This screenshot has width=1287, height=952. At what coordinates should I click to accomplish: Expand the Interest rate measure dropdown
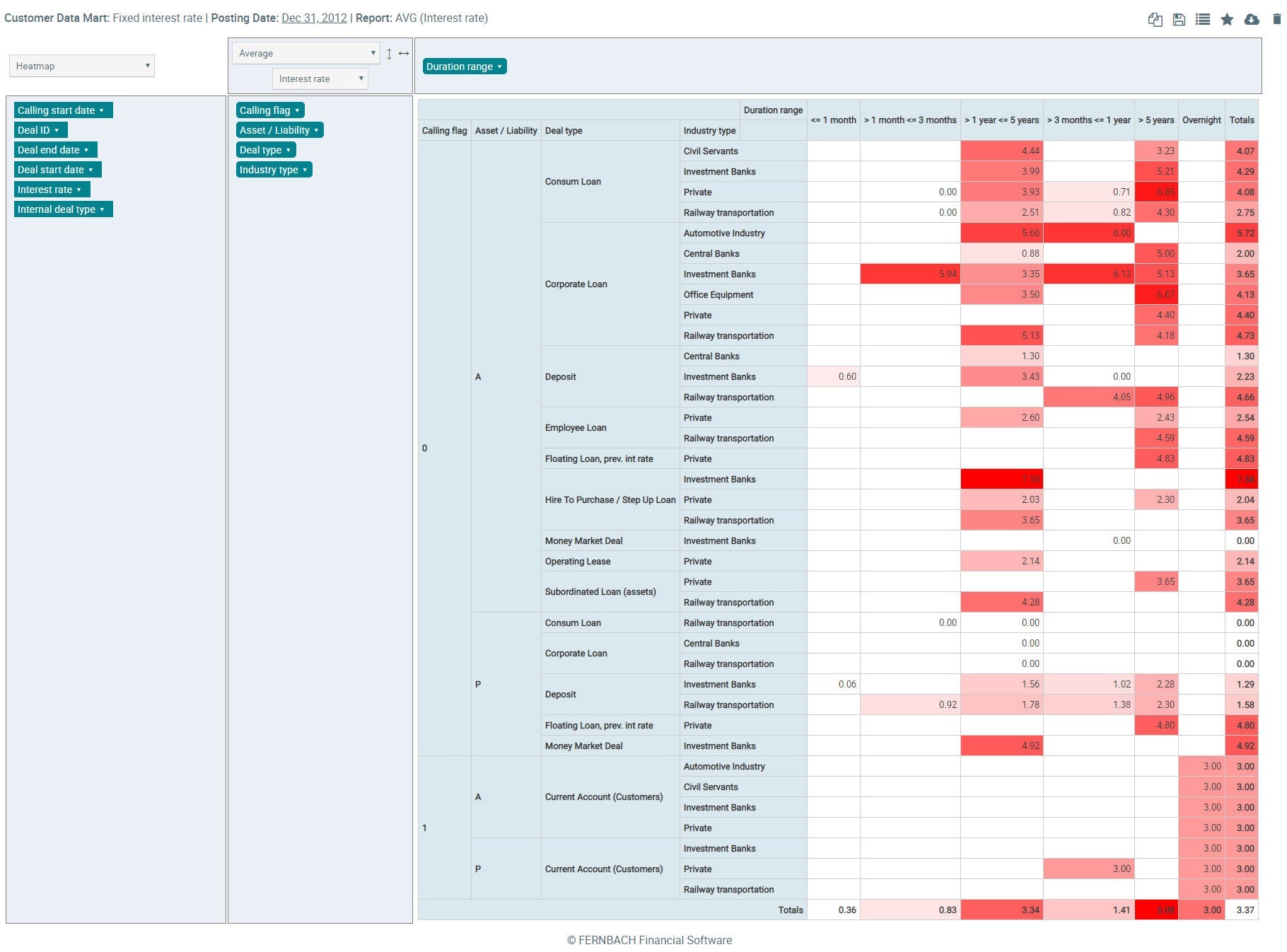[x=320, y=79]
